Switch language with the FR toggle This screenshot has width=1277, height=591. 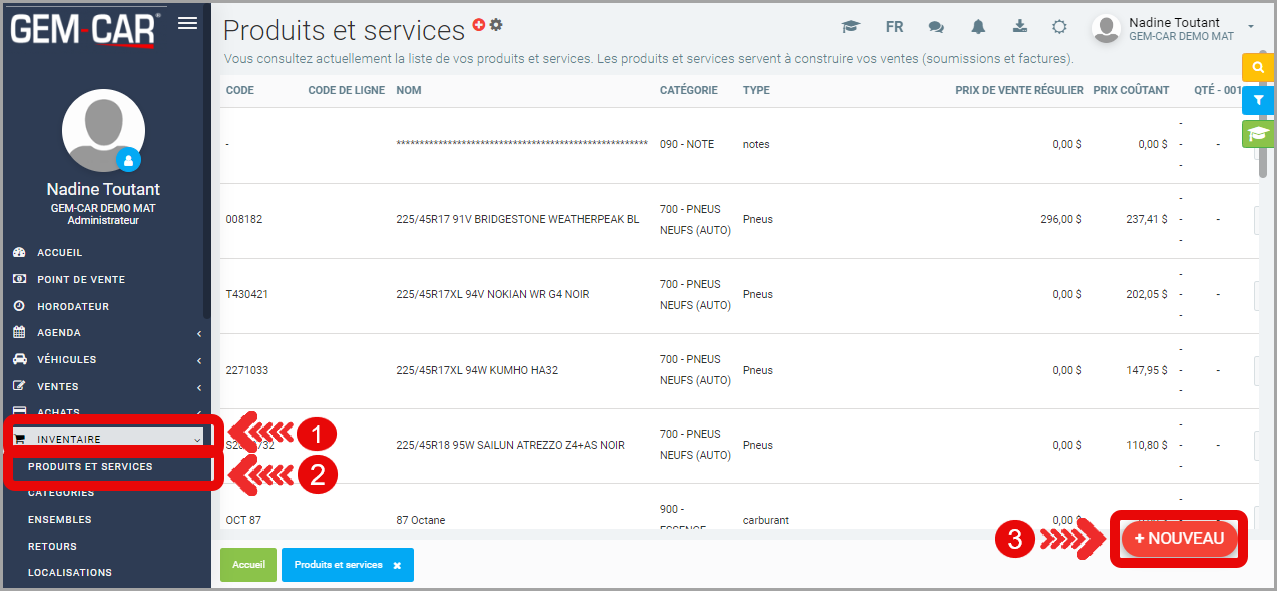pos(894,27)
